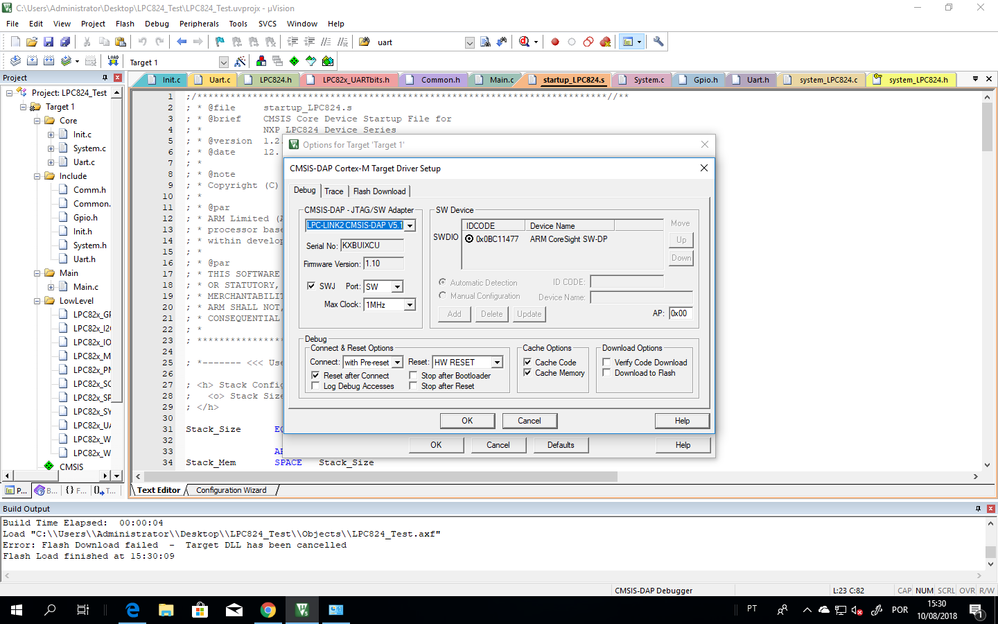Rebuild all target files icon
Screen dimensions: 998x624
point(48,61)
